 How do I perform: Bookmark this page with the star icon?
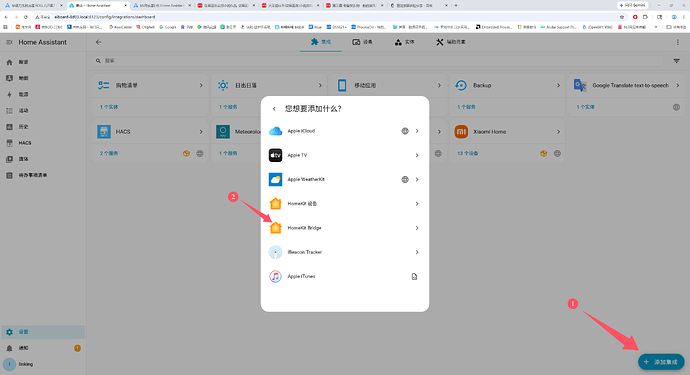pyautogui.click(x=622, y=17)
